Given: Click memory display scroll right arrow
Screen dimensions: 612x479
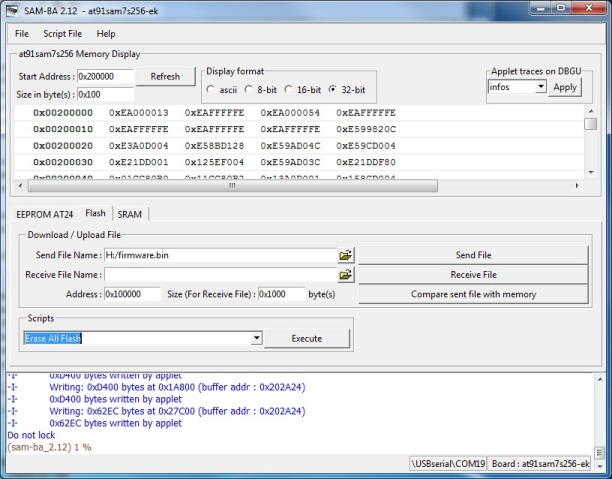Looking at the screenshot, I should pos(577,185).
